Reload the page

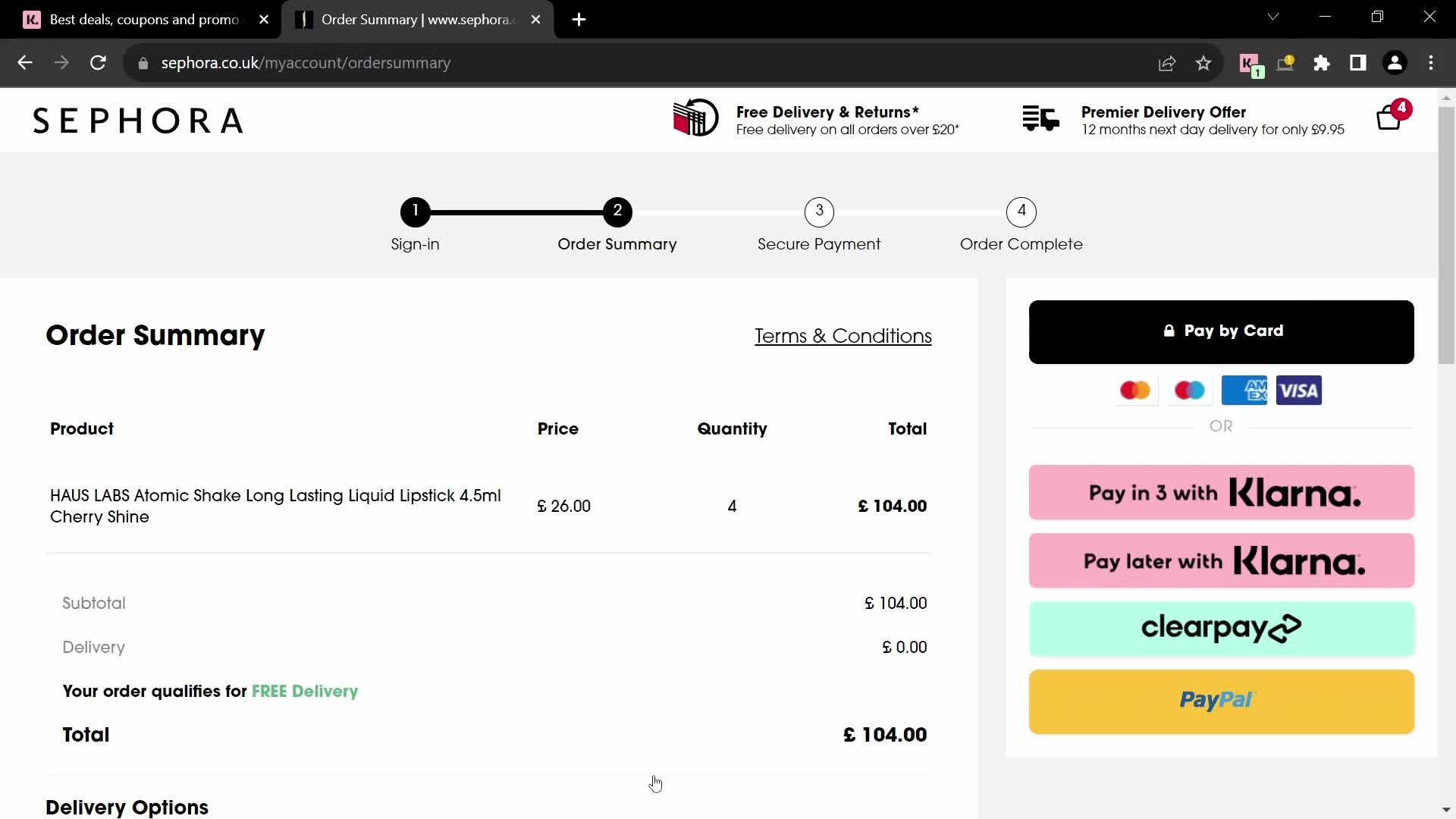tap(98, 63)
